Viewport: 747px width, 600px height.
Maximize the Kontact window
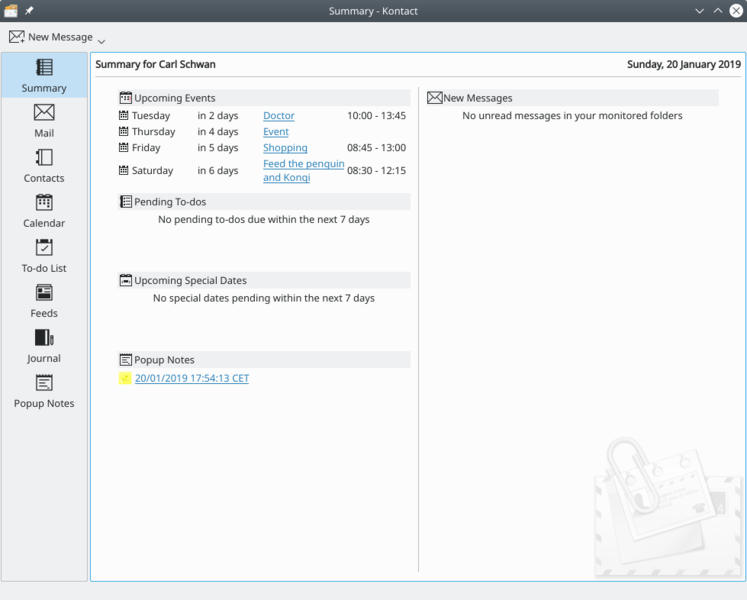coord(717,10)
